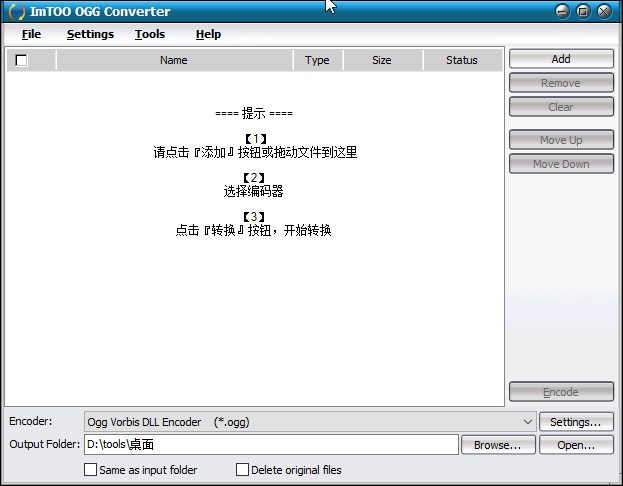
Task: Click the hint text 选择编码器
Action: (253, 191)
